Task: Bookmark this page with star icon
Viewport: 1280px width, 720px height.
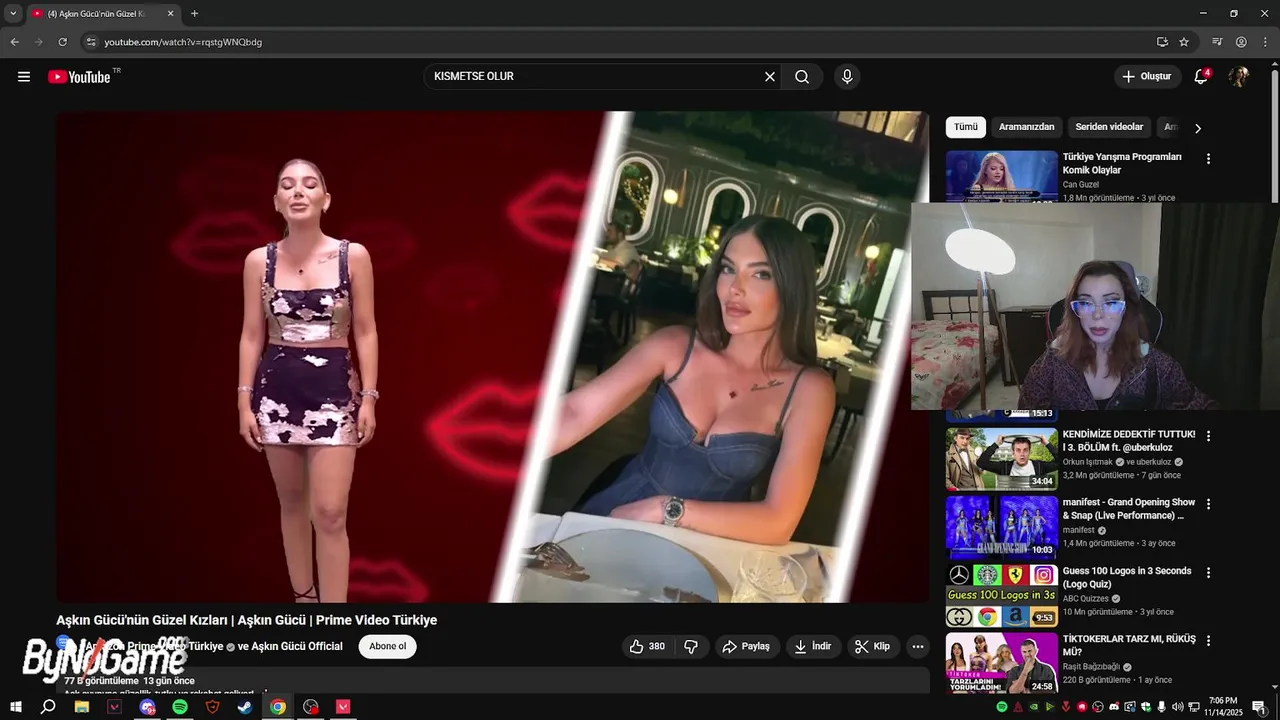Action: coord(1184,42)
